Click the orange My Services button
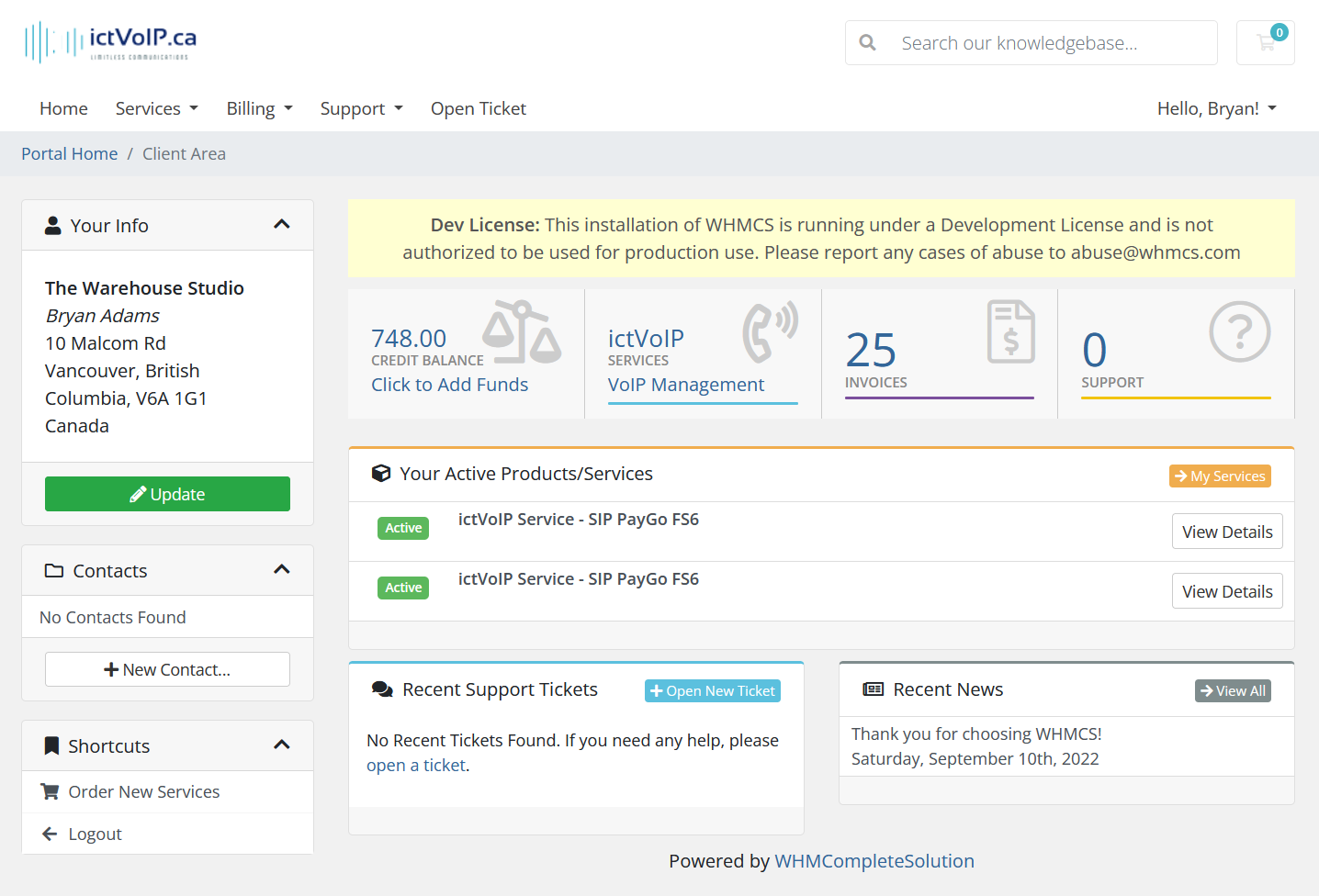Image resolution: width=1319 pixels, height=896 pixels. 1220,476
